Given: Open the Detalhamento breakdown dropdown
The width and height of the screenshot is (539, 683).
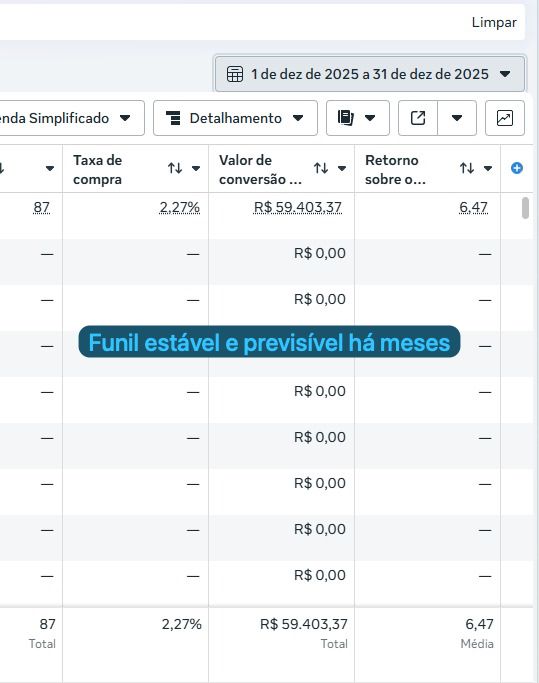Looking at the screenshot, I should coord(235,118).
